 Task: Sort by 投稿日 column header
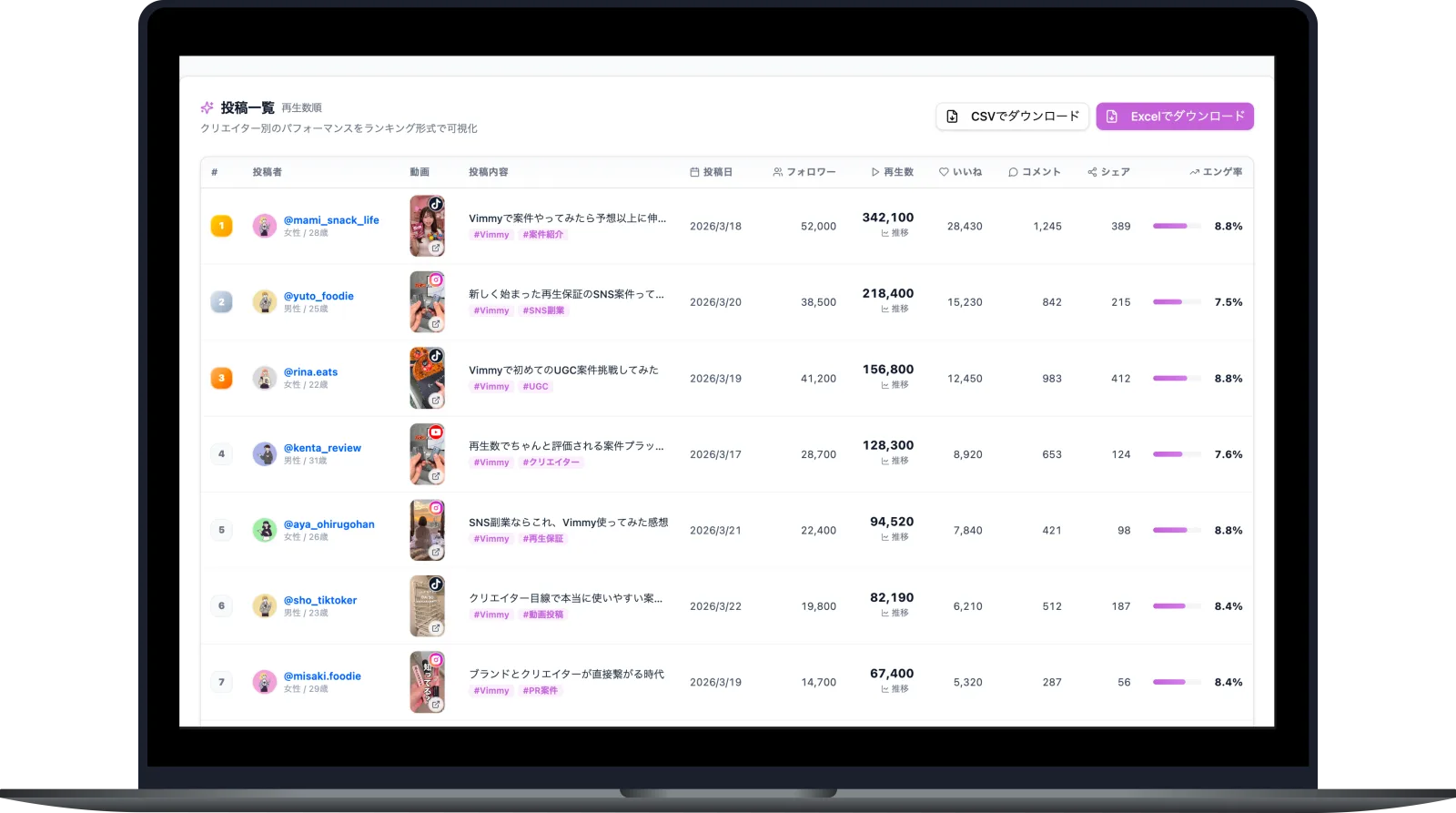click(711, 172)
